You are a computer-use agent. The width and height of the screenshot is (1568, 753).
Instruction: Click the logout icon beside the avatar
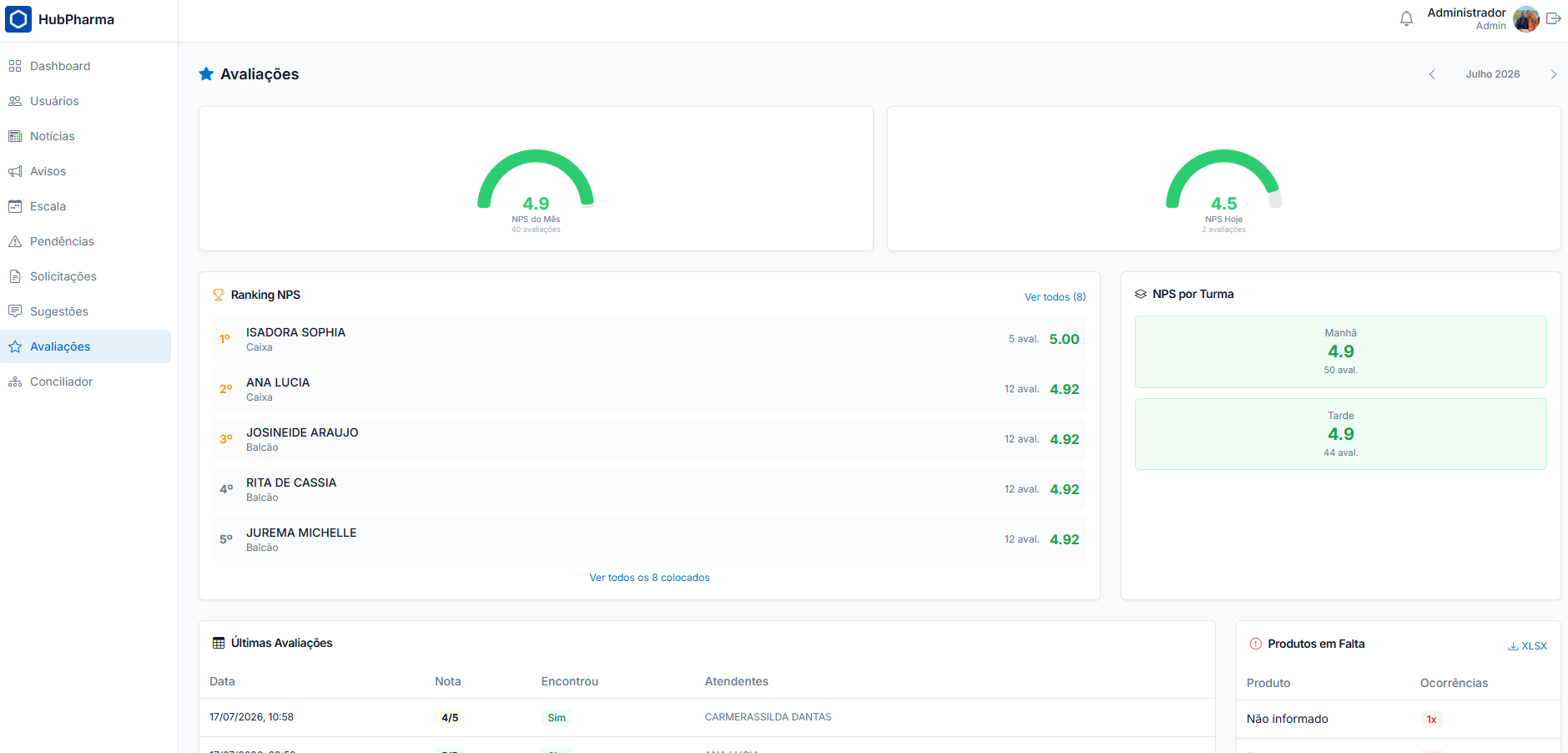pos(1553,18)
